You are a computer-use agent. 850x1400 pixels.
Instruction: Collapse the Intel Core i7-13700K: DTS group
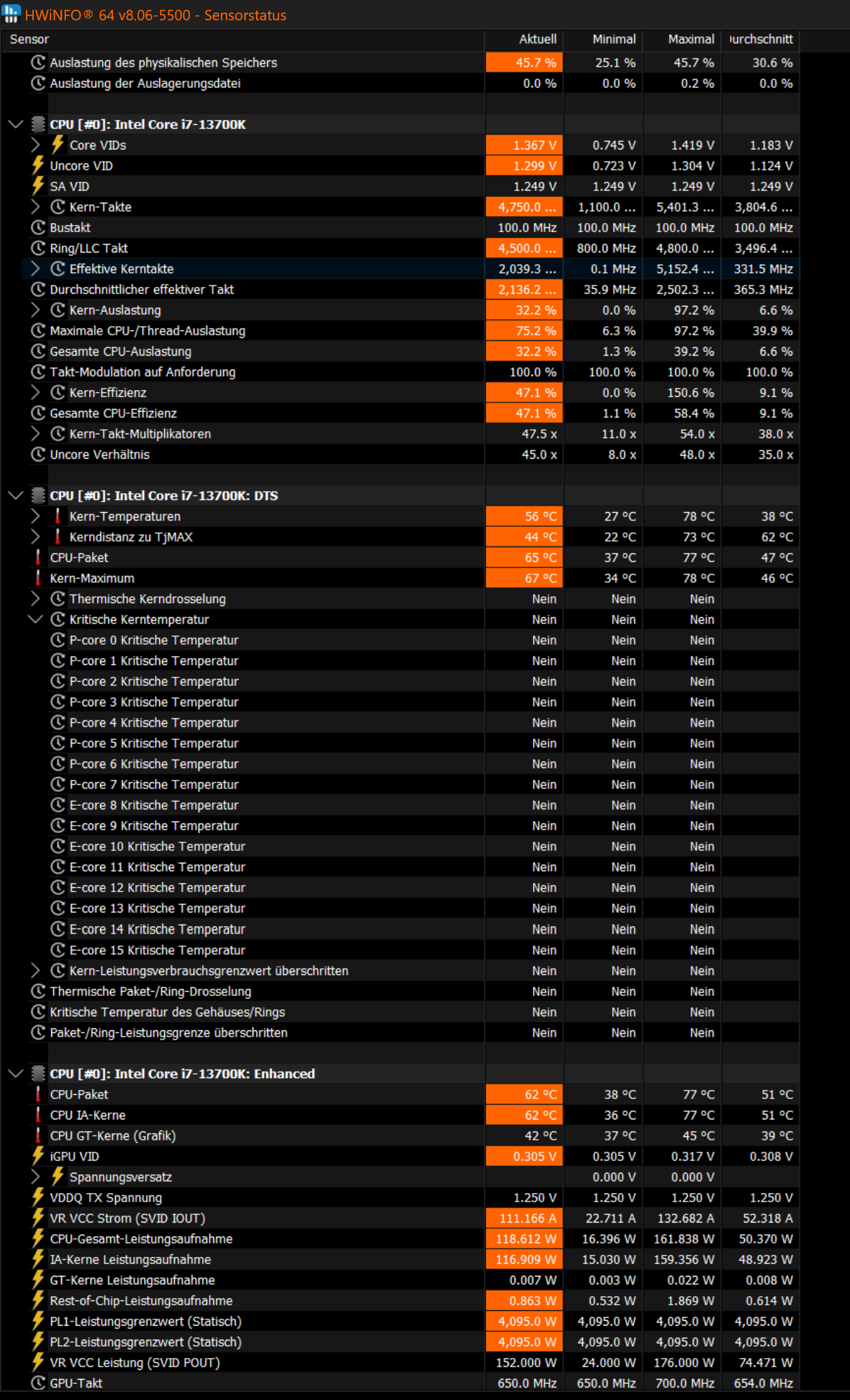click(x=15, y=495)
